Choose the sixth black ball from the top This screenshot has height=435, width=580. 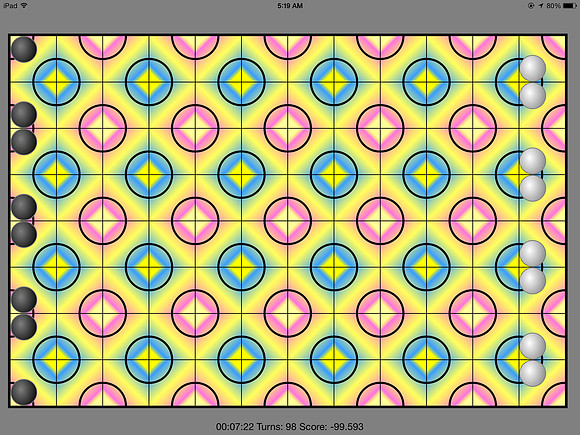pyautogui.click(x=24, y=300)
